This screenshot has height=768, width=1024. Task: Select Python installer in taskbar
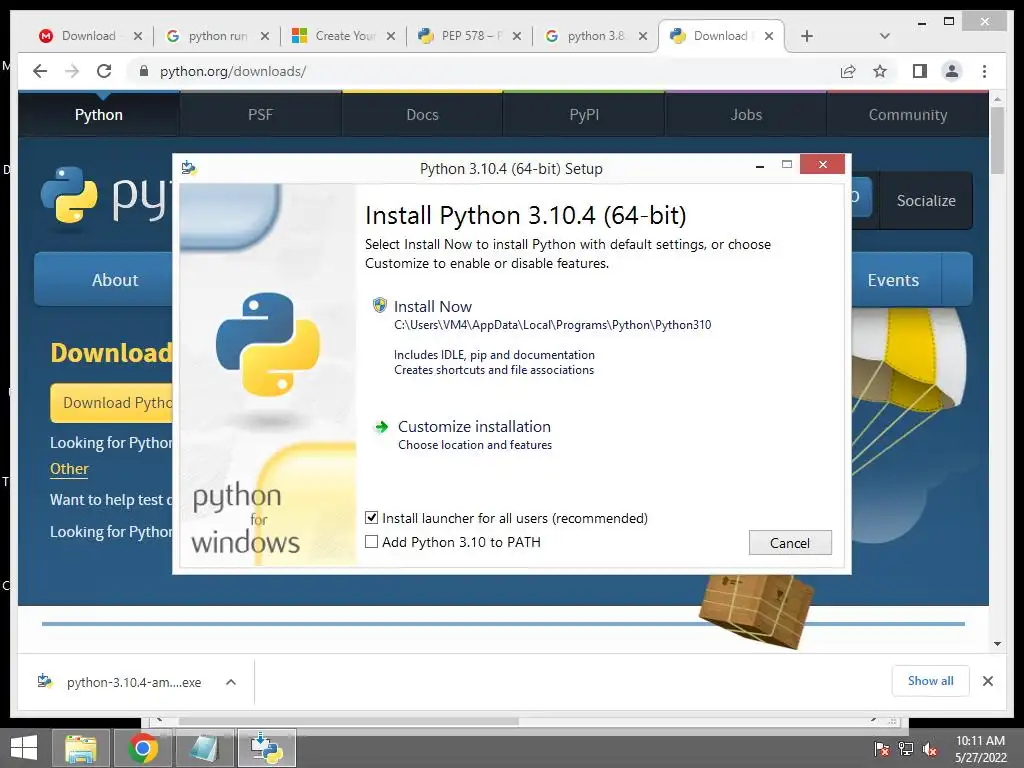[x=266, y=748]
